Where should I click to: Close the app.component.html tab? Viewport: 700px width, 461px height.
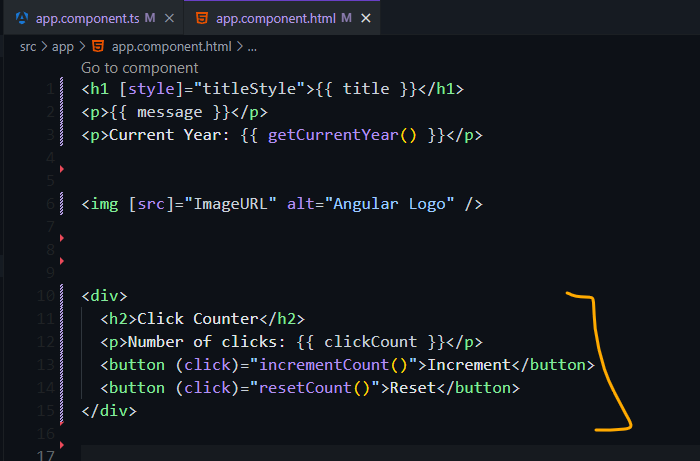366,18
